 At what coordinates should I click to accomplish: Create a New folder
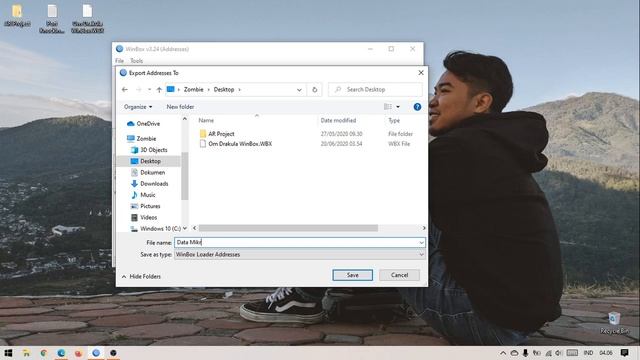click(180, 107)
